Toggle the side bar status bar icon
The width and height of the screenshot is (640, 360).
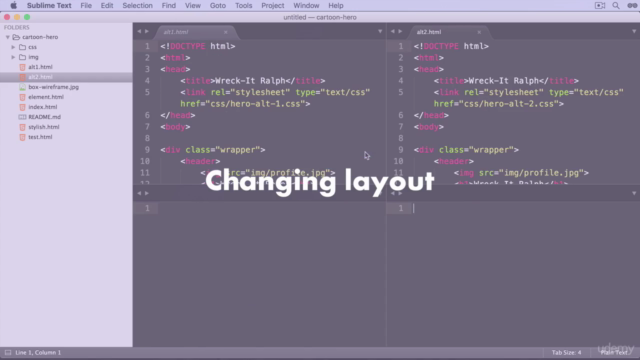click(8, 352)
